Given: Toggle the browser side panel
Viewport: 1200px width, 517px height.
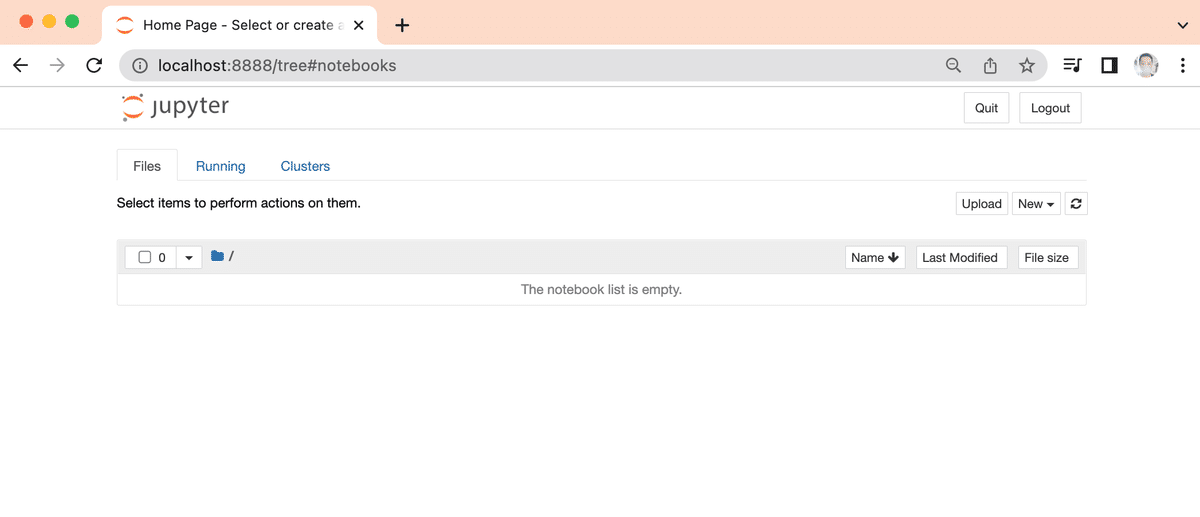Looking at the screenshot, I should [1109, 66].
